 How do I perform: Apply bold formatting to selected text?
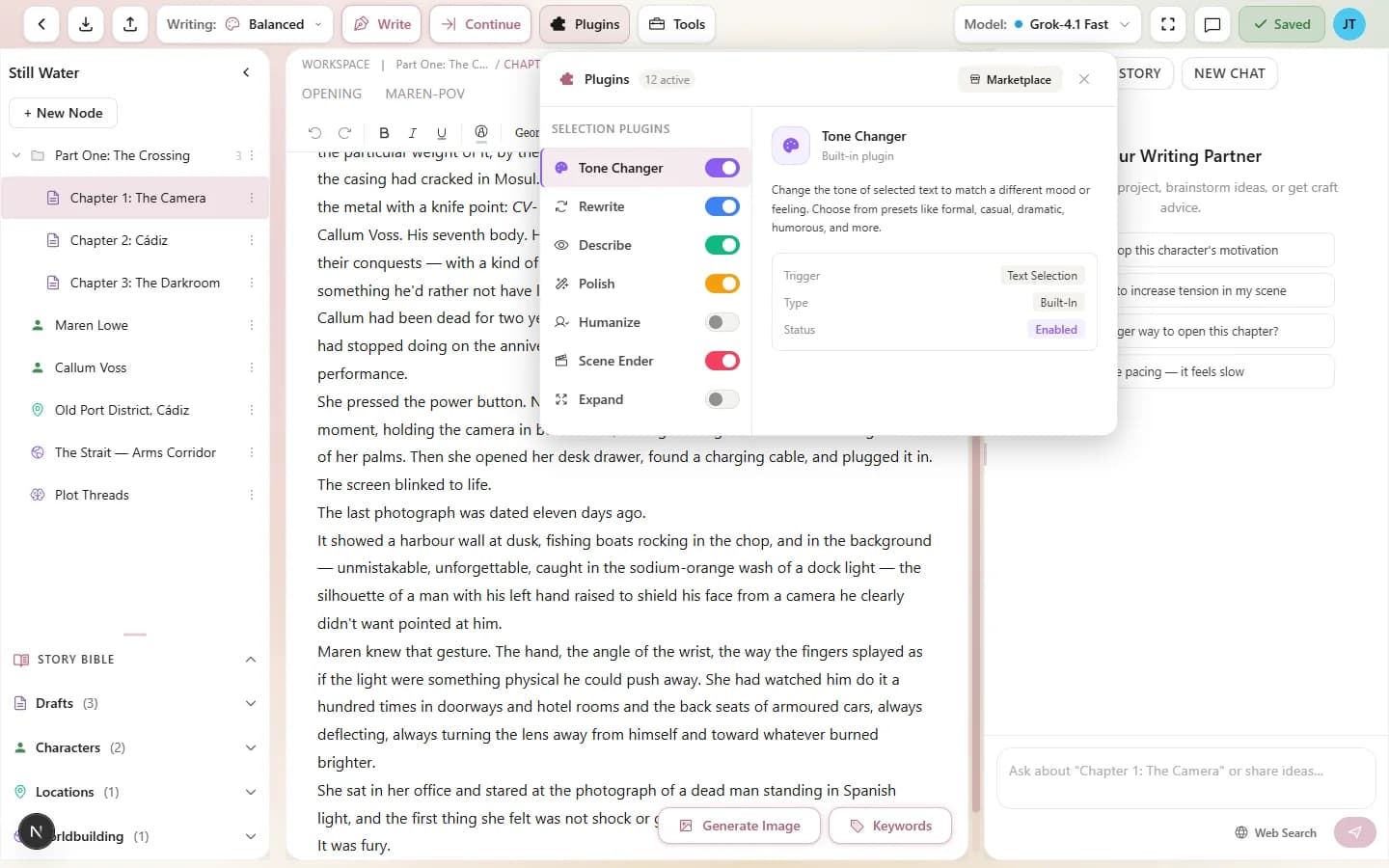click(x=384, y=133)
